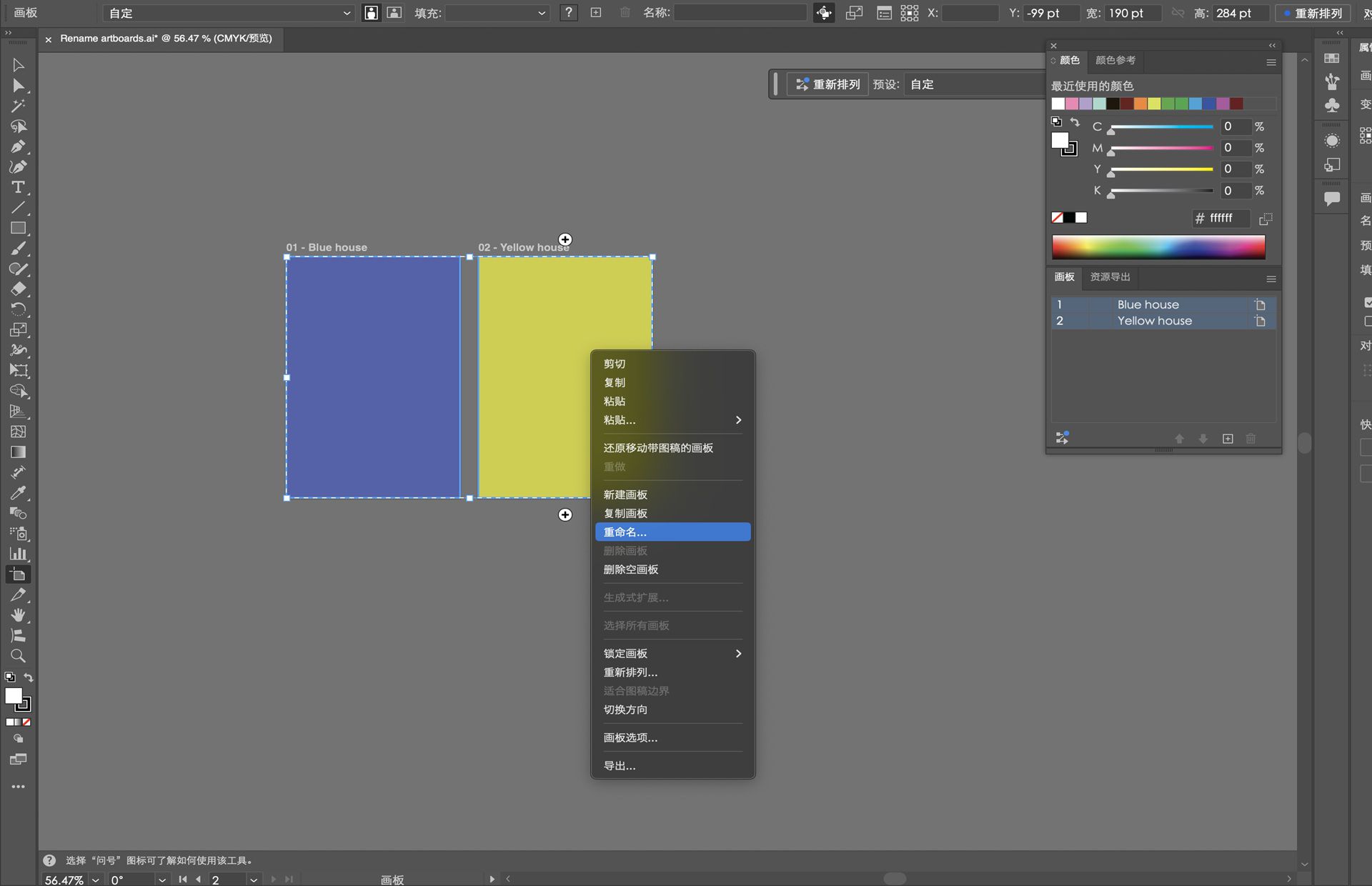Open the zoom level dropdown arrow
This screenshot has height=886, width=1372.
point(95,880)
